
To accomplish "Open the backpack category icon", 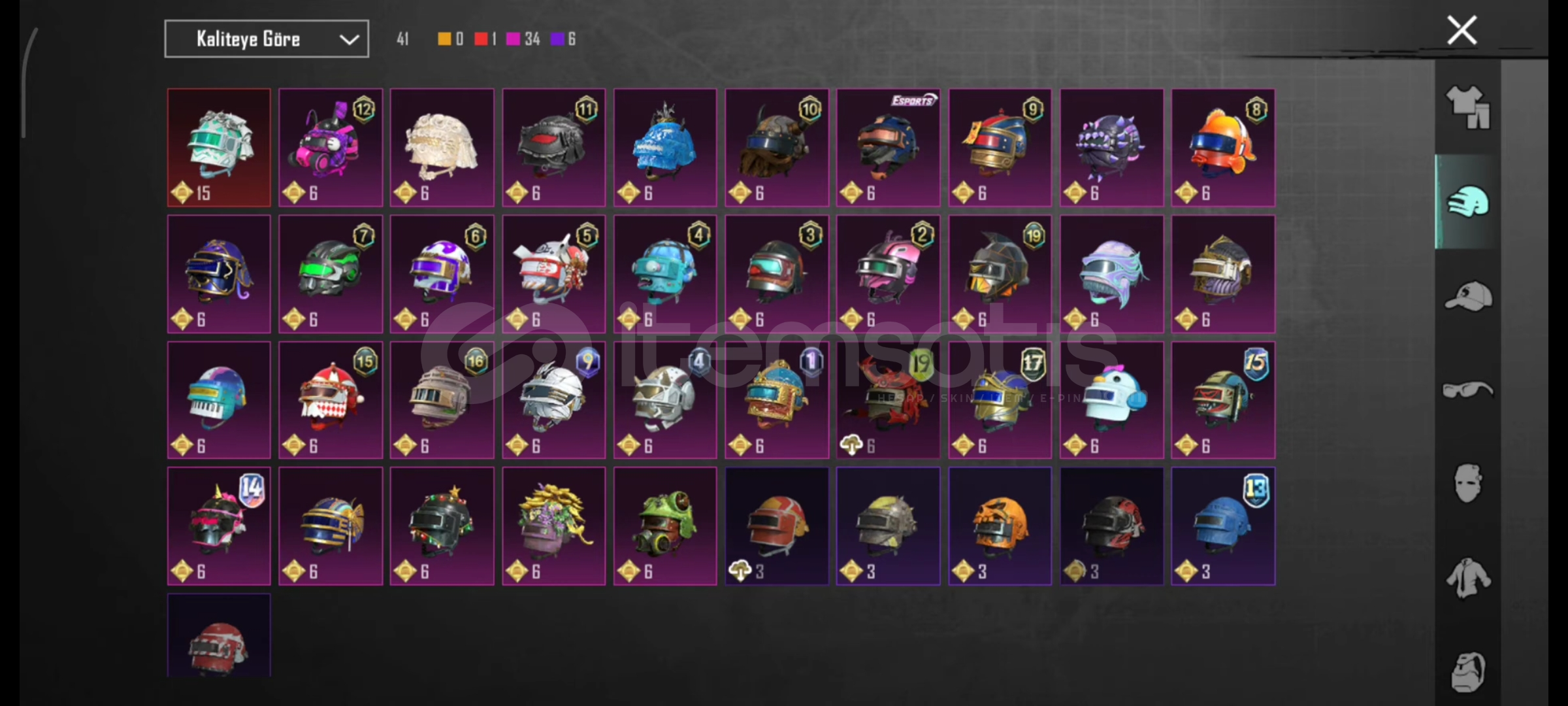I will click(x=1467, y=671).
